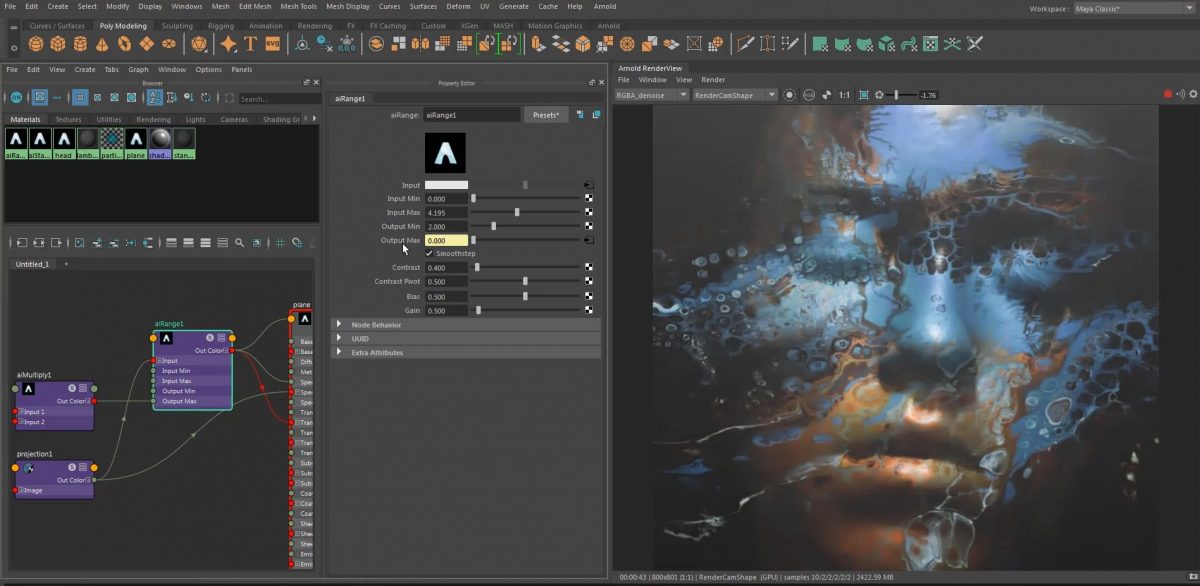Open the Arnold menu in the main menu bar

coord(606,6)
